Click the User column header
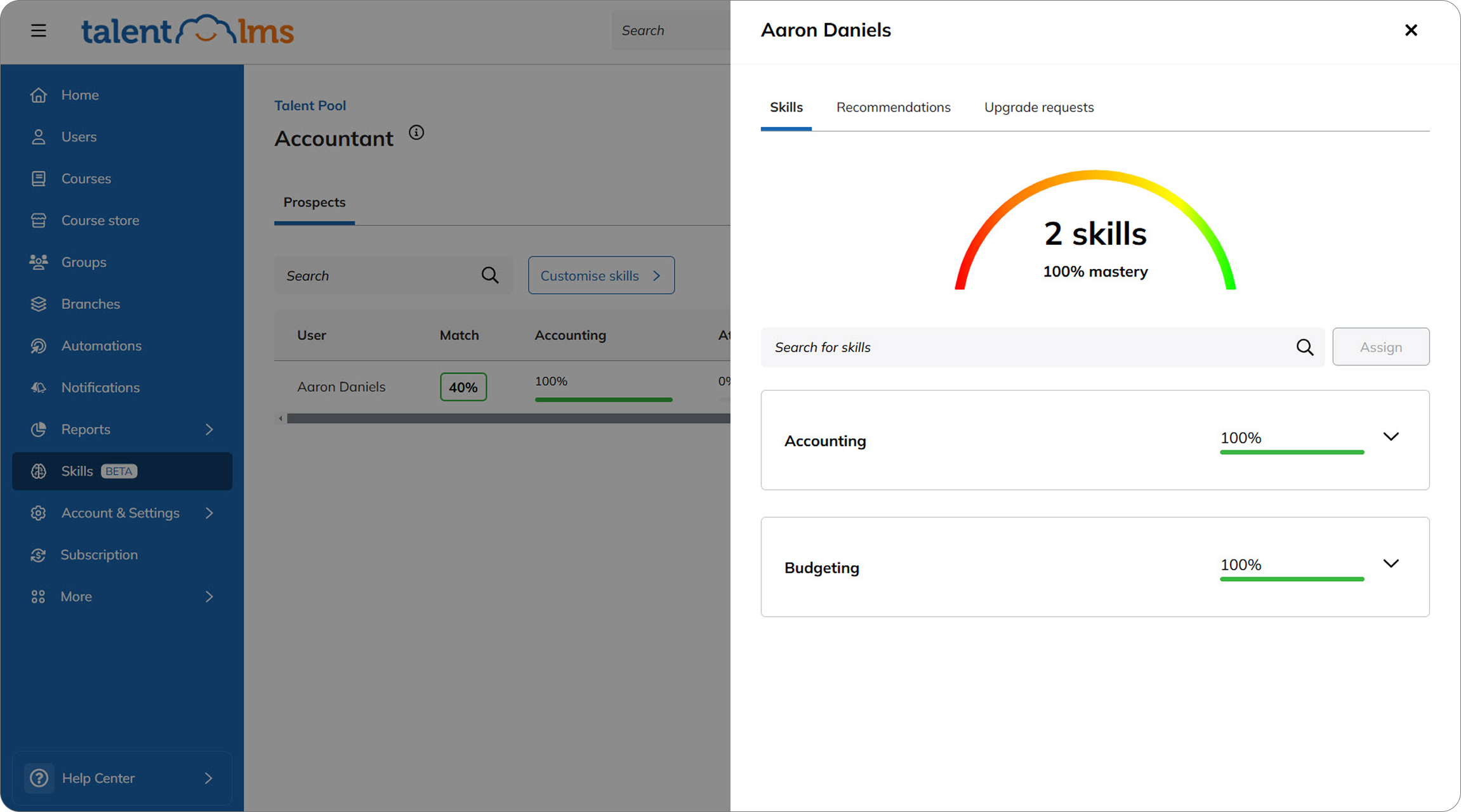The image size is (1461, 812). pyautogui.click(x=312, y=336)
